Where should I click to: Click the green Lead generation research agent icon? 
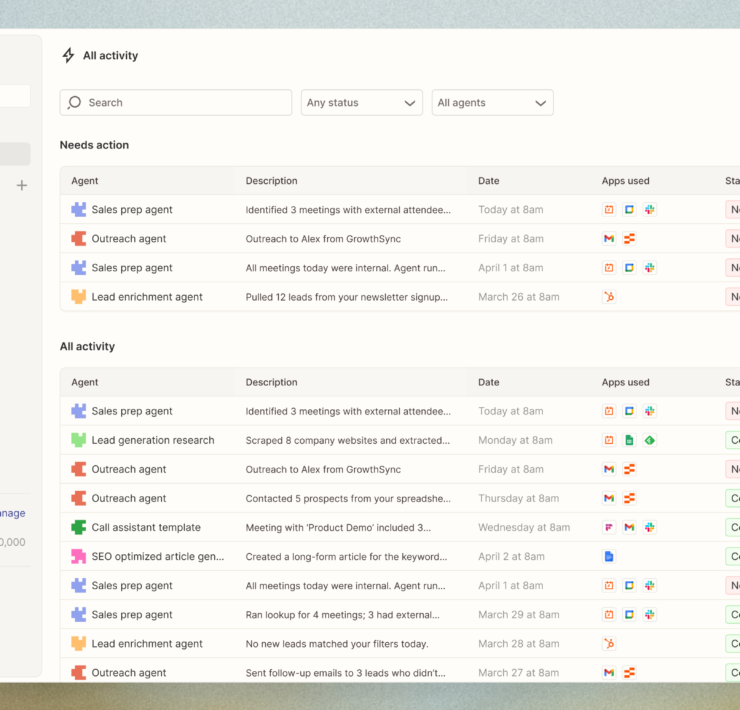point(78,440)
